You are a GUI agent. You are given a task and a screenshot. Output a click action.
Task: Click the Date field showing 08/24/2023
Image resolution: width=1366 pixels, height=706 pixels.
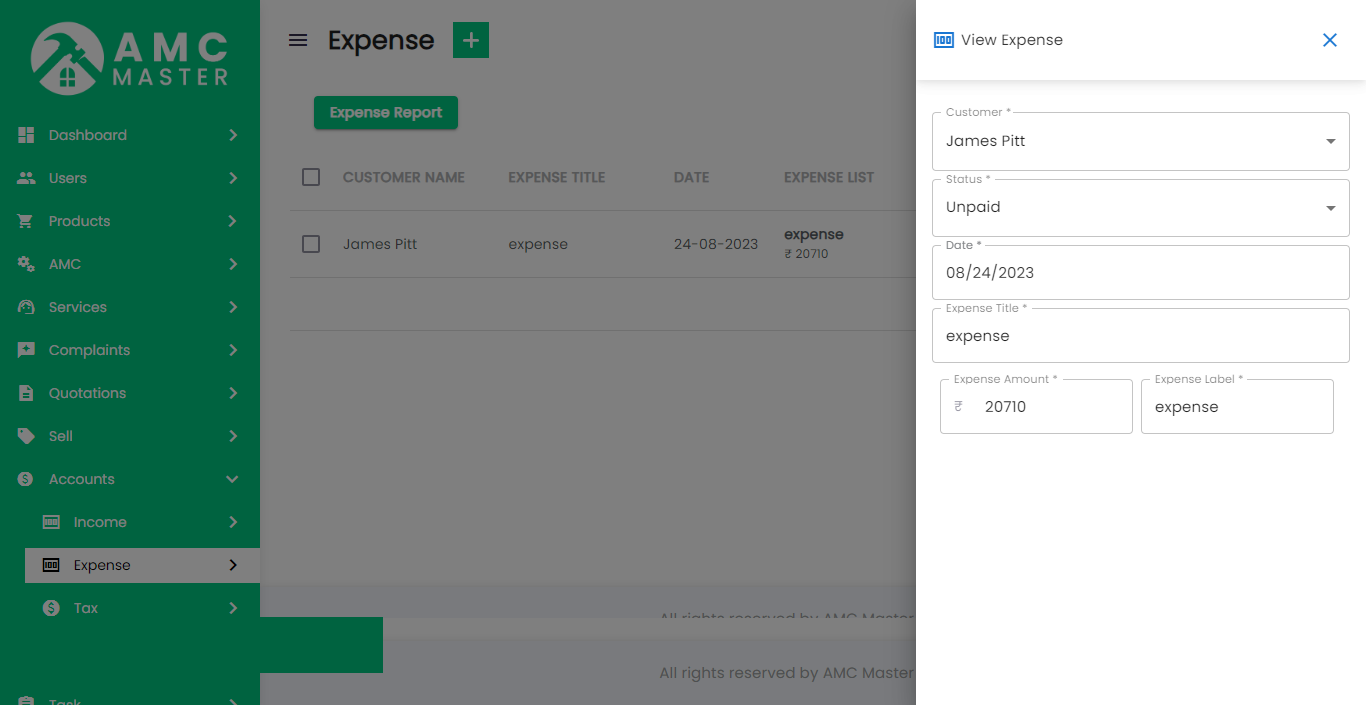click(1140, 273)
